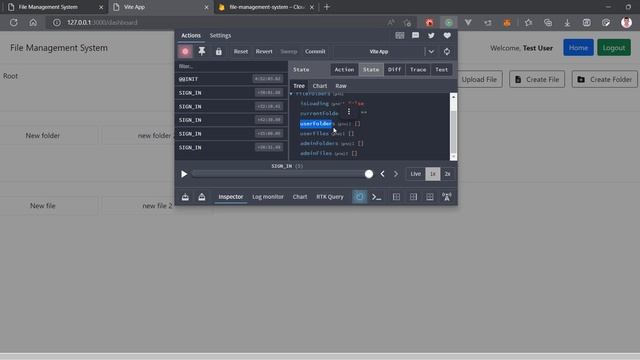Switch to the Raw view tab

coord(341,86)
